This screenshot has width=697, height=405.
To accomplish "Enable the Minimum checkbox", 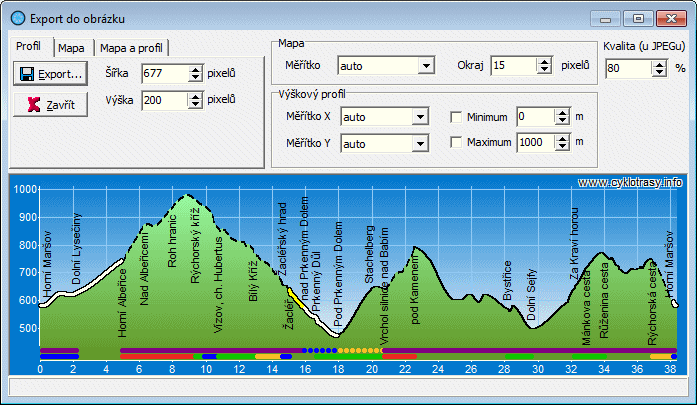I will (x=456, y=117).
